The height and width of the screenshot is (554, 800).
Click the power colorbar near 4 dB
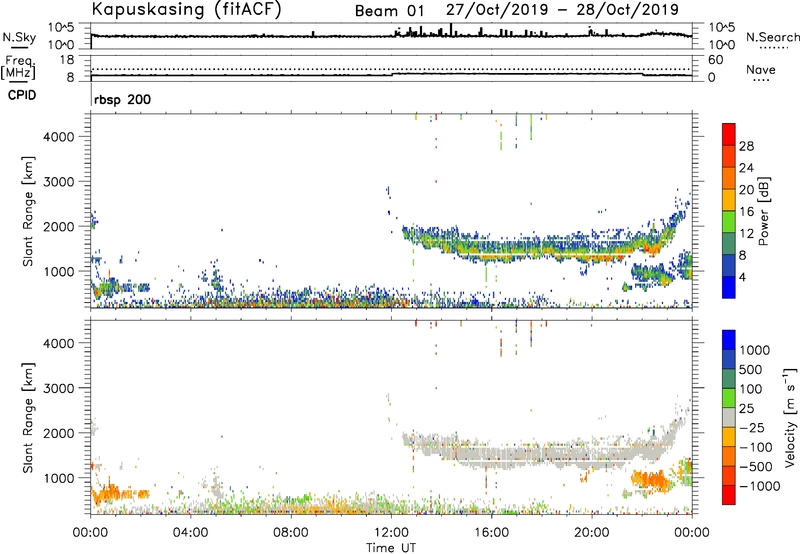[x=729, y=277]
